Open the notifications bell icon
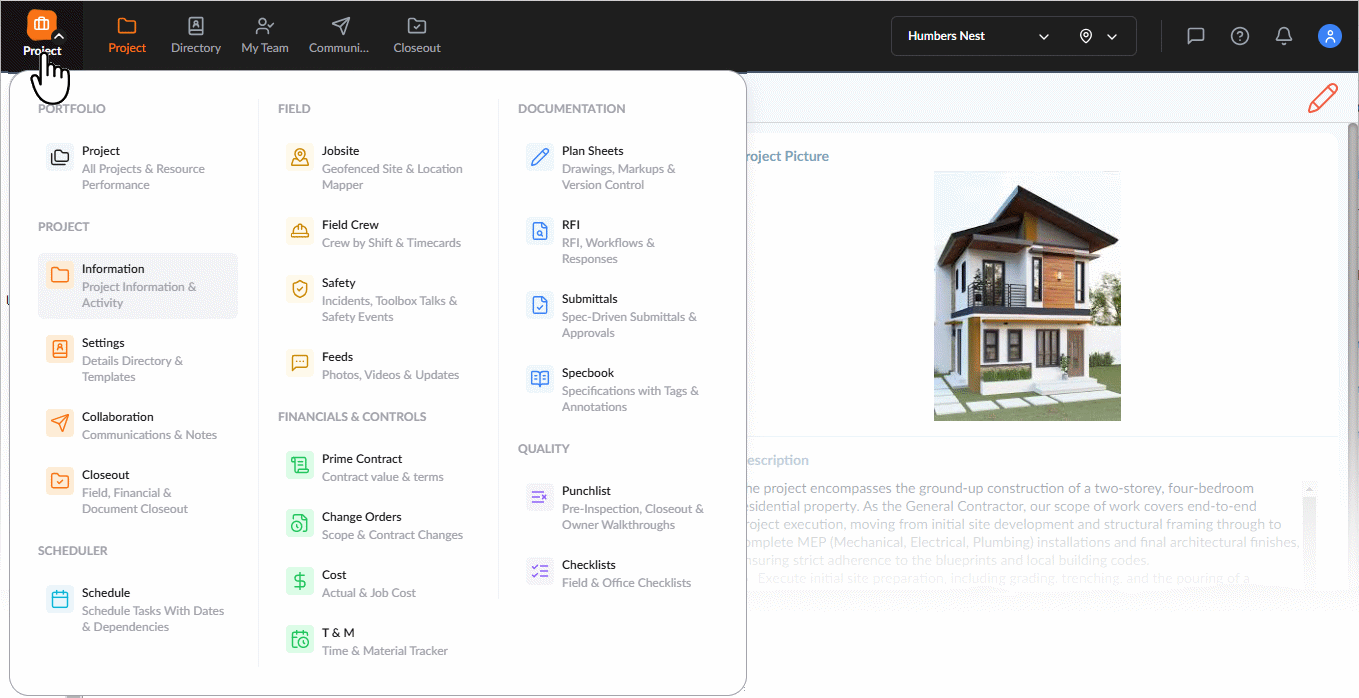This screenshot has width=1359, height=698. pos(1284,36)
